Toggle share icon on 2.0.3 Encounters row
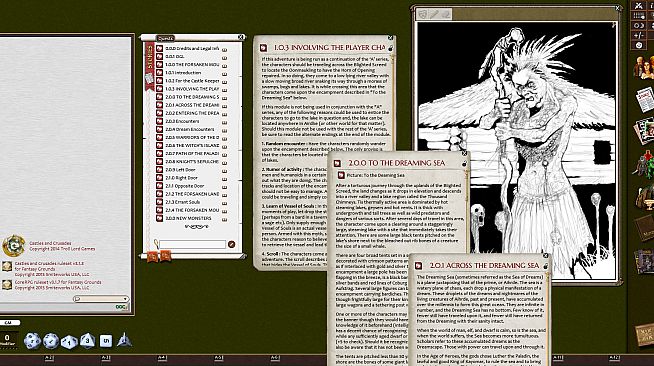The image size is (654, 366). tap(224, 122)
